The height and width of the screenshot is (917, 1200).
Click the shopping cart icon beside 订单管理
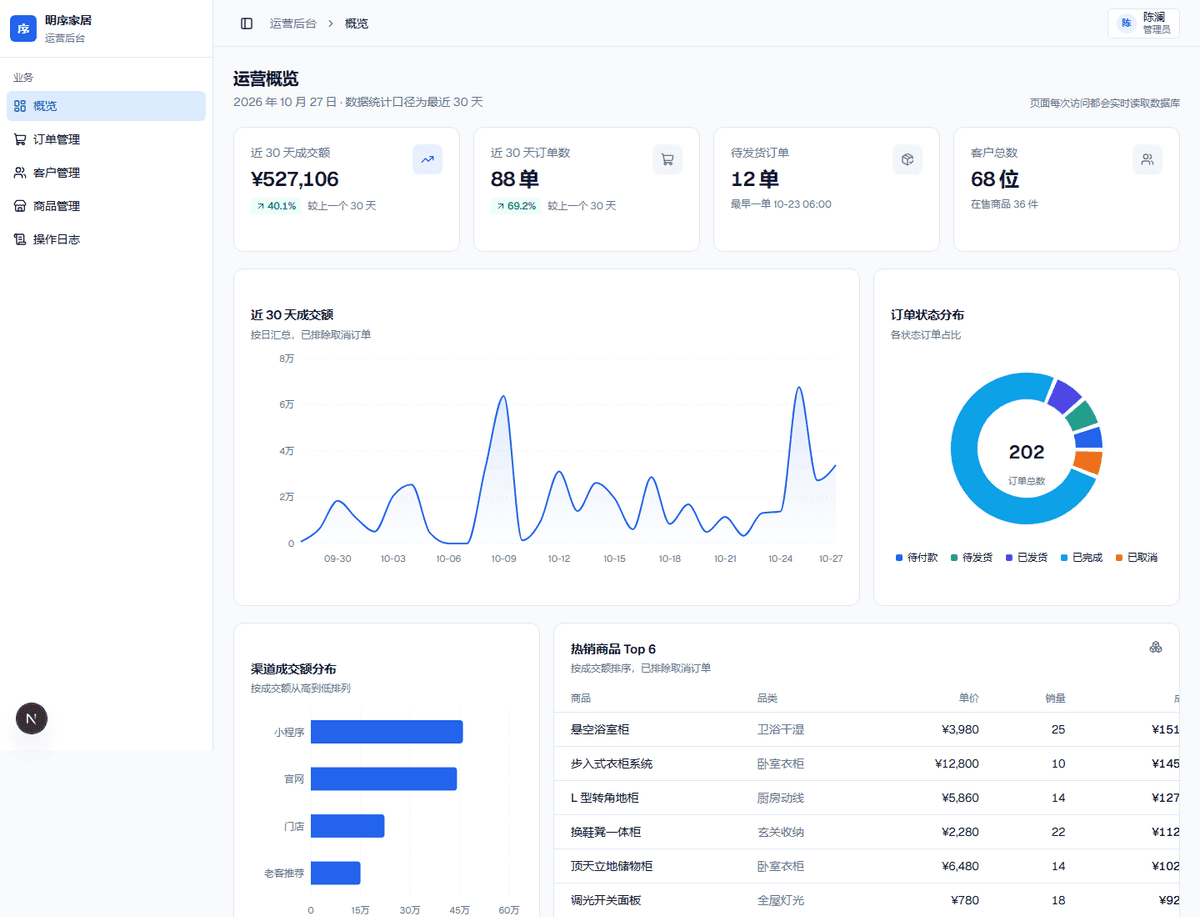(x=20, y=139)
